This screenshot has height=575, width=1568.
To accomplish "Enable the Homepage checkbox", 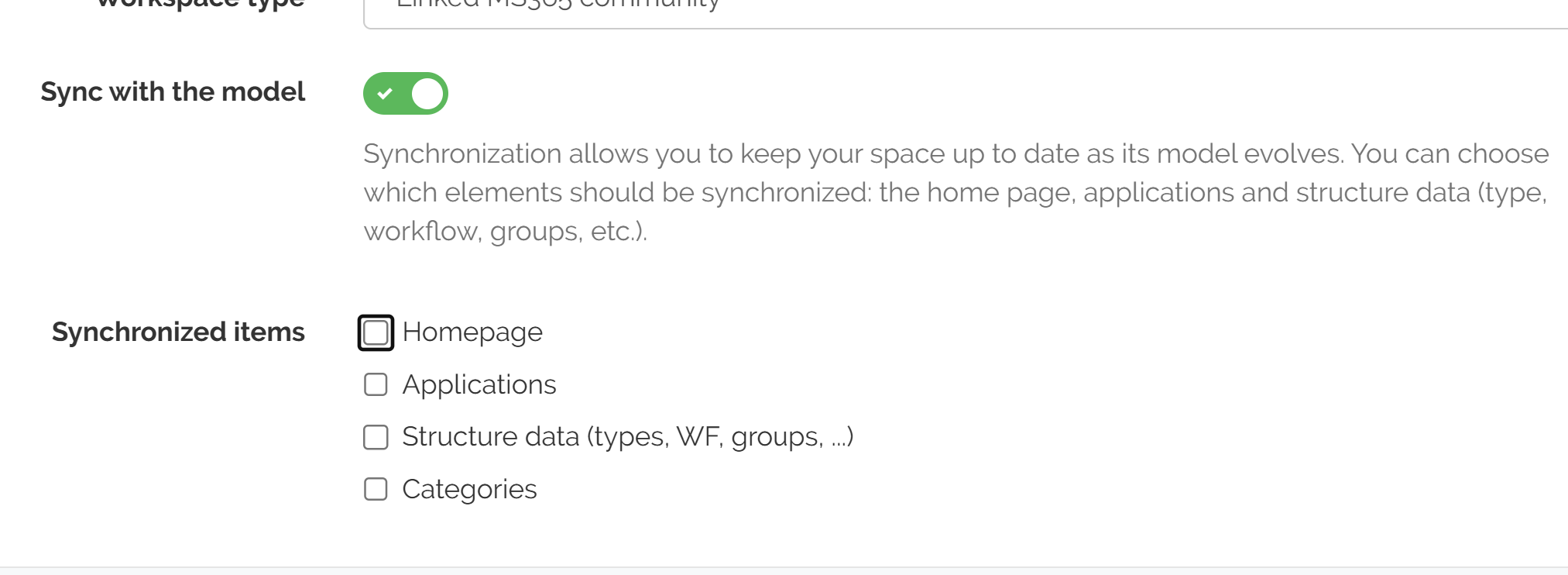I will tap(376, 332).
